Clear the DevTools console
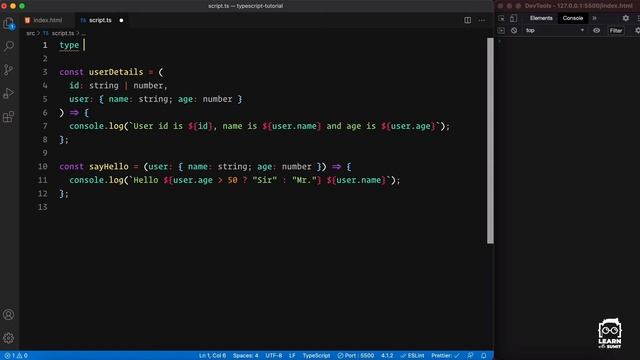This screenshot has height=360, width=640. click(514, 31)
